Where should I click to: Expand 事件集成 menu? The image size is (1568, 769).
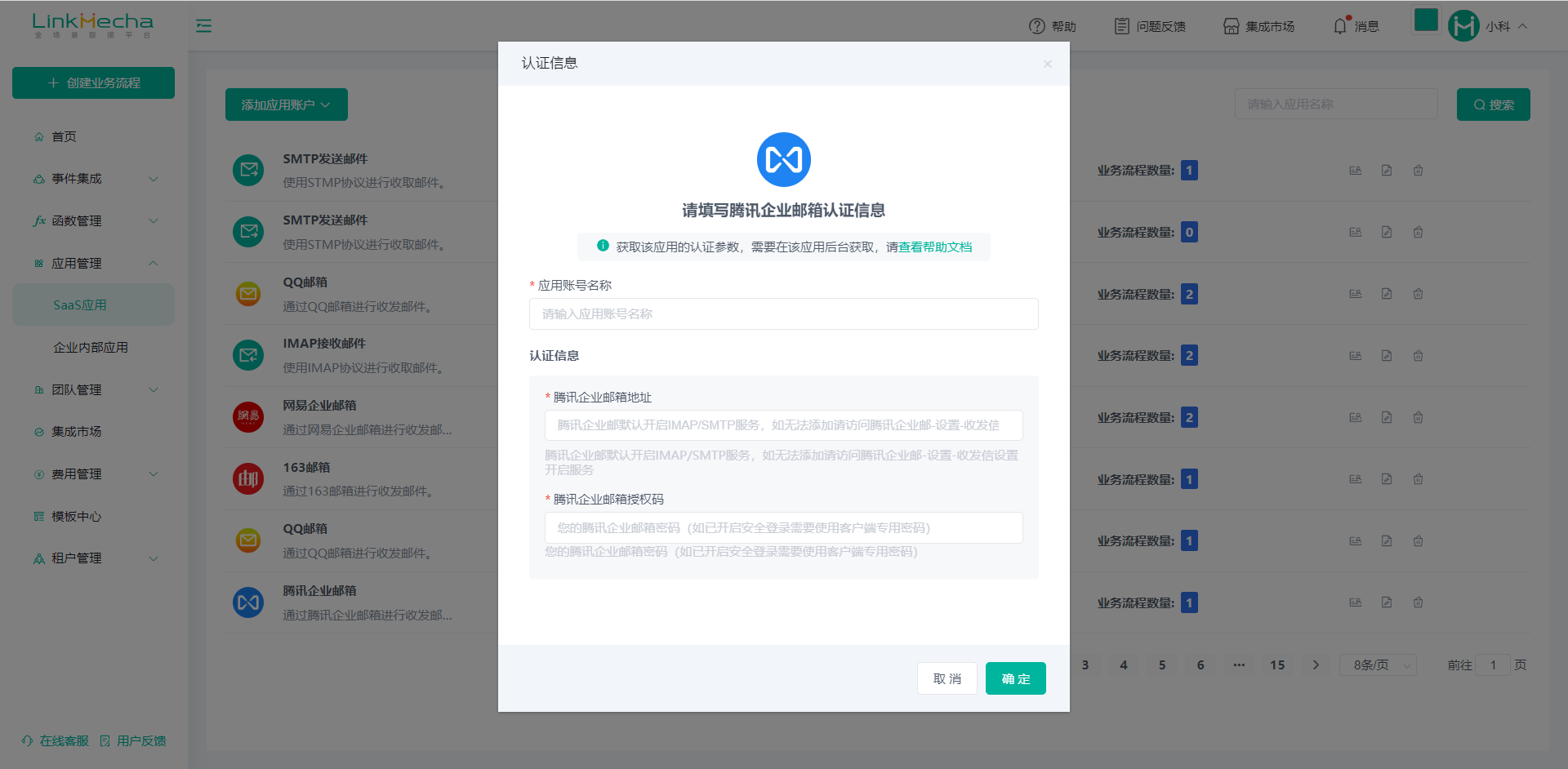(x=94, y=179)
